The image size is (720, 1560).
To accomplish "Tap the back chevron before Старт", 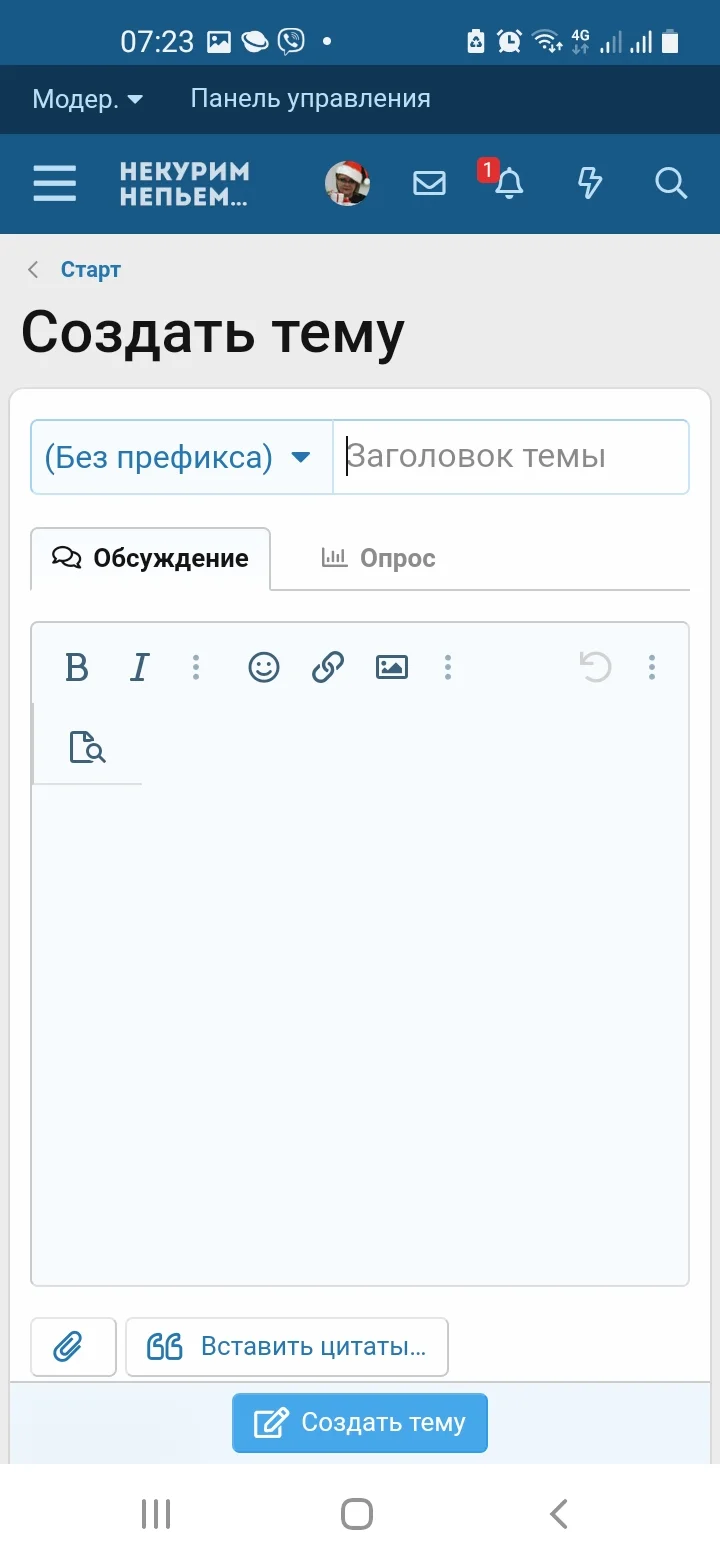I will click(x=34, y=270).
